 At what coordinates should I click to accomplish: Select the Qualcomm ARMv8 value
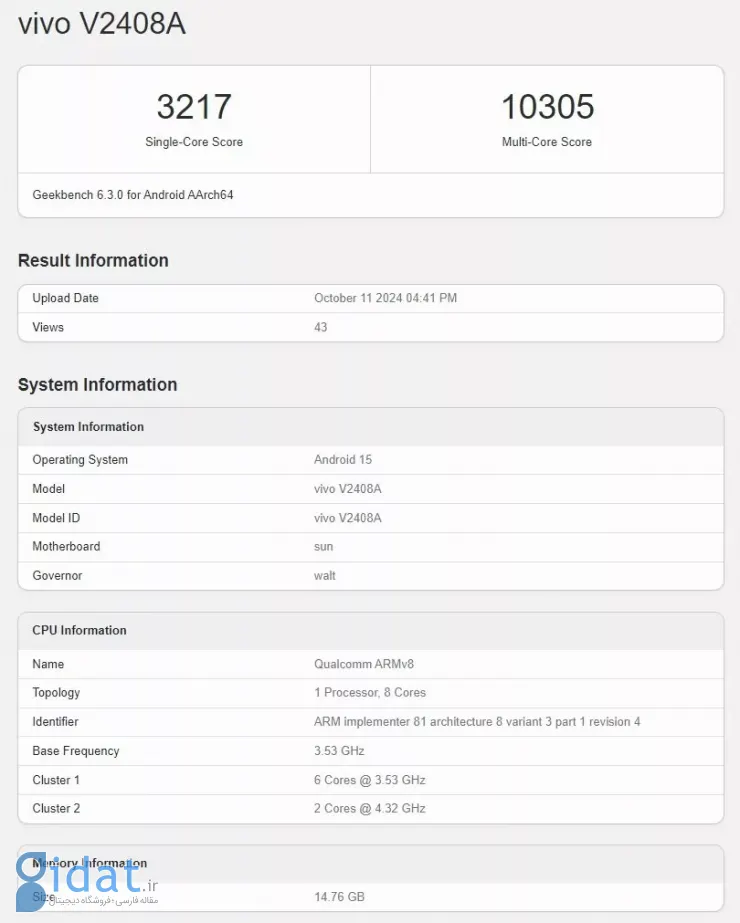[x=364, y=664]
